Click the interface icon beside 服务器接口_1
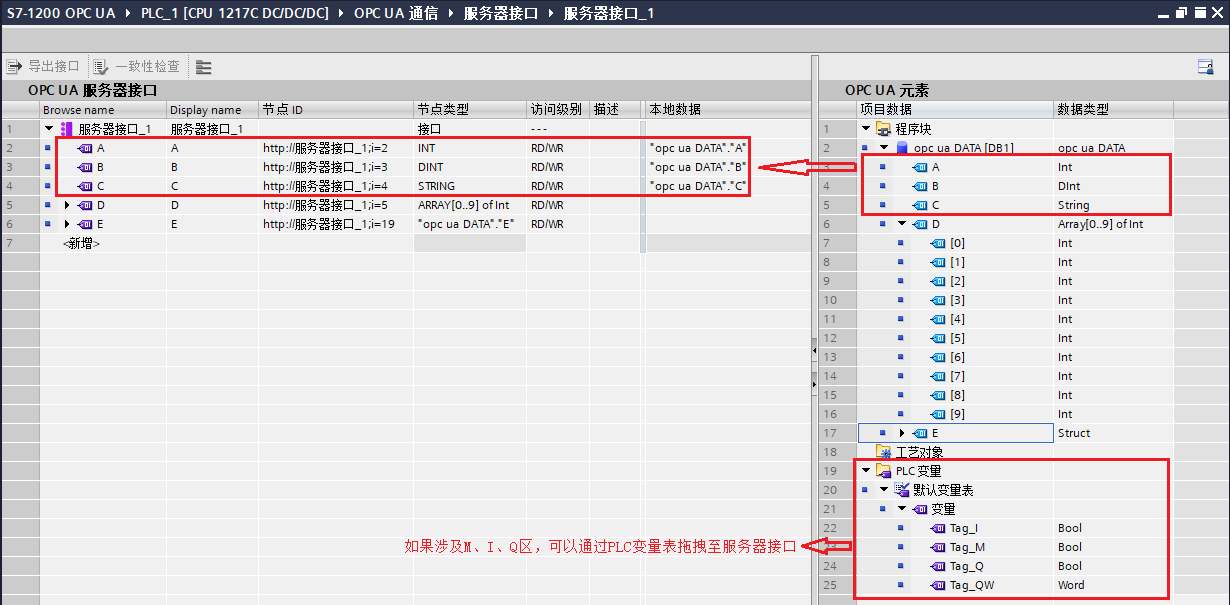Screen dimensions: 1230x605 coord(66,128)
